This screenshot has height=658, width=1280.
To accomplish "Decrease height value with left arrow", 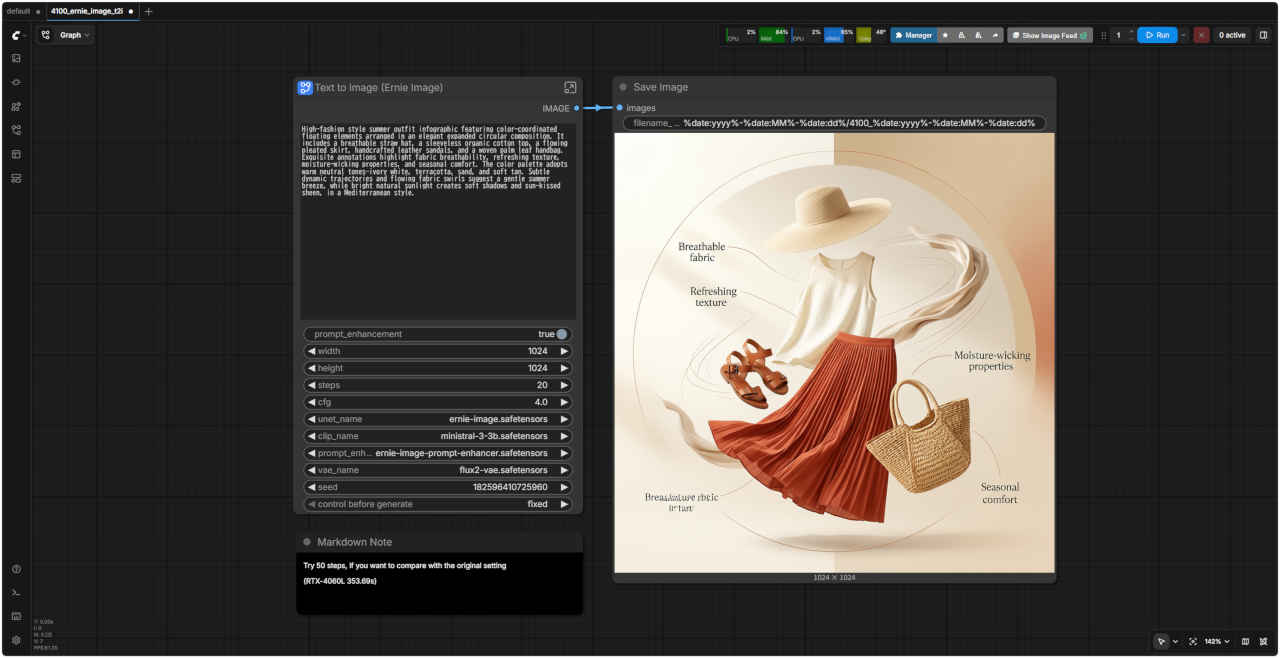I will (x=310, y=368).
